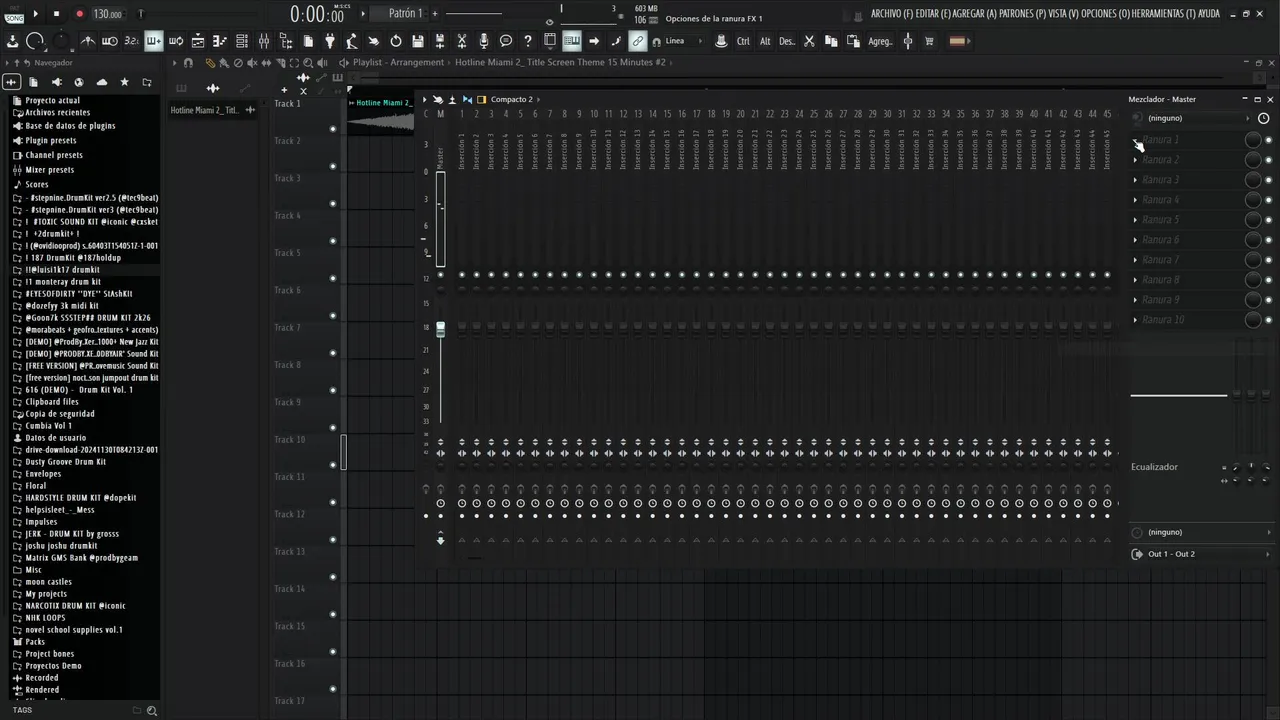Image resolution: width=1280 pixels, height=720 pixels.
Task: Open the Mixer view icon
Action: [264, 41]
